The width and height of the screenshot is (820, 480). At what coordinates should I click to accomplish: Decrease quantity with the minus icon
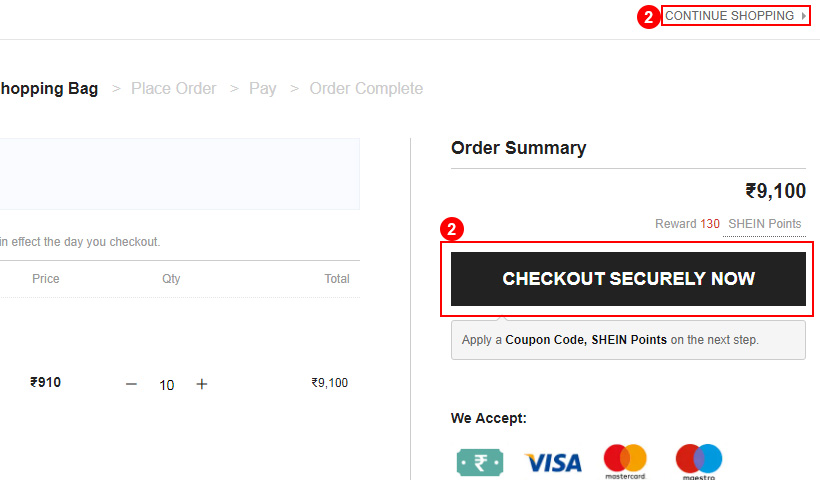pyautogui.click(x=131, y=384)
